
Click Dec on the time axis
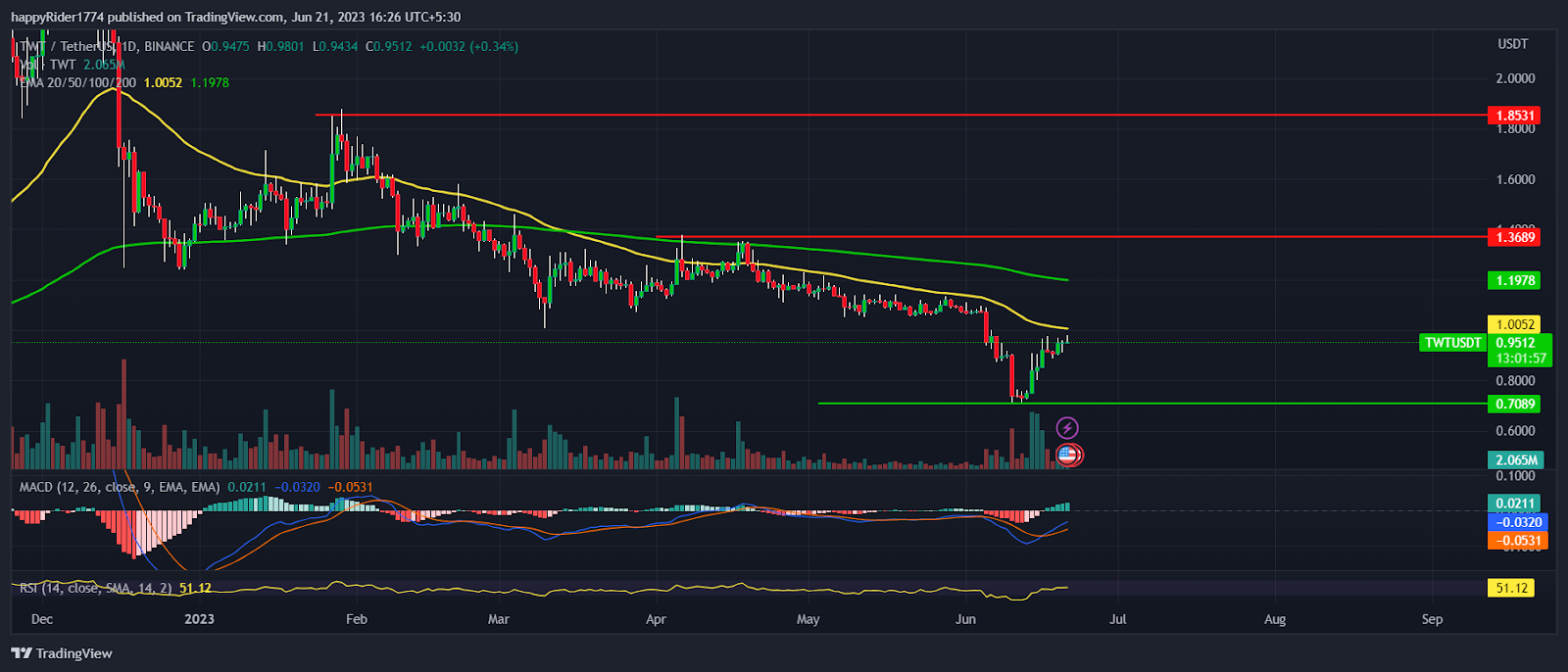click(x=42, y=619)
